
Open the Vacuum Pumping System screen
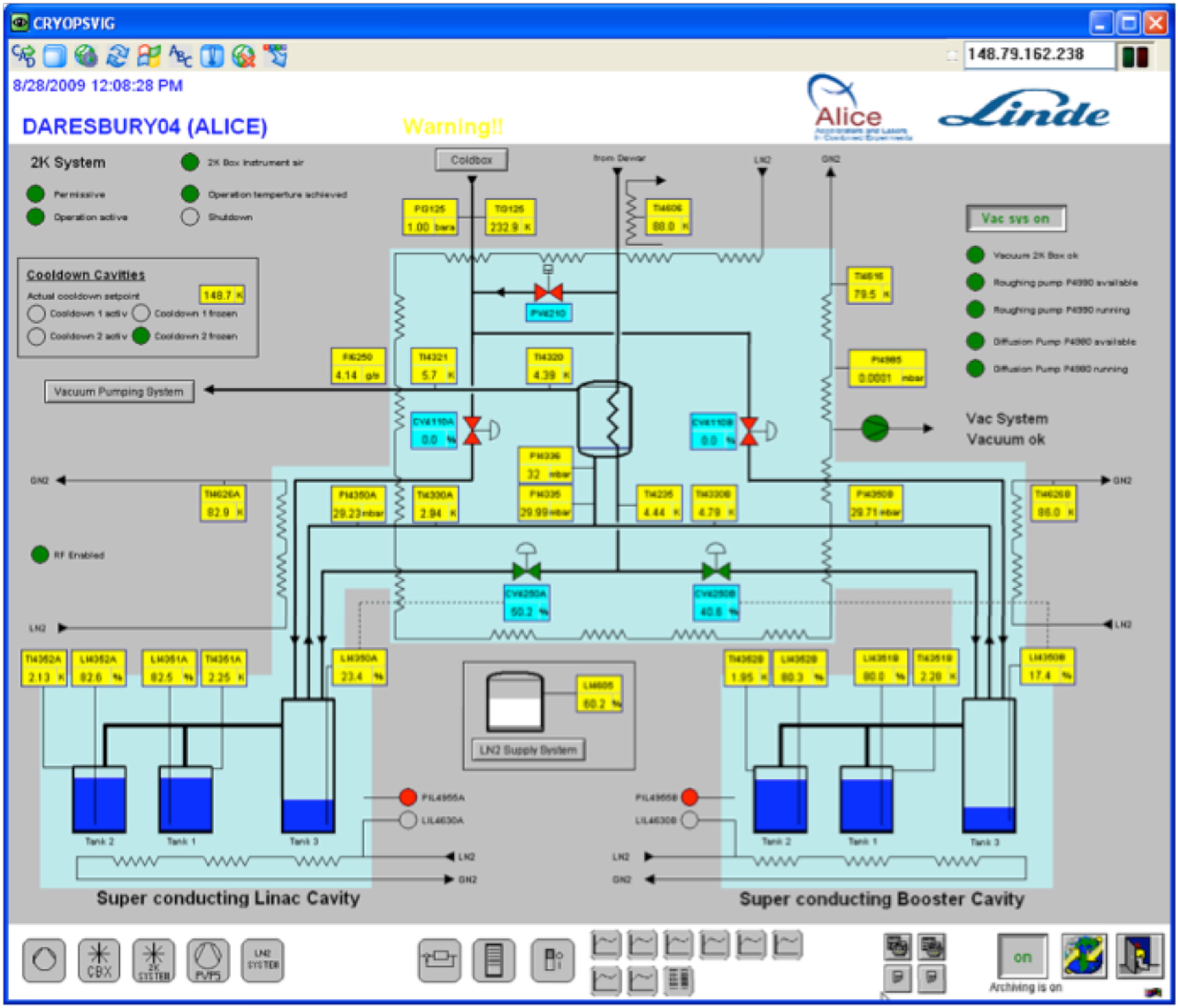[119, 392]
